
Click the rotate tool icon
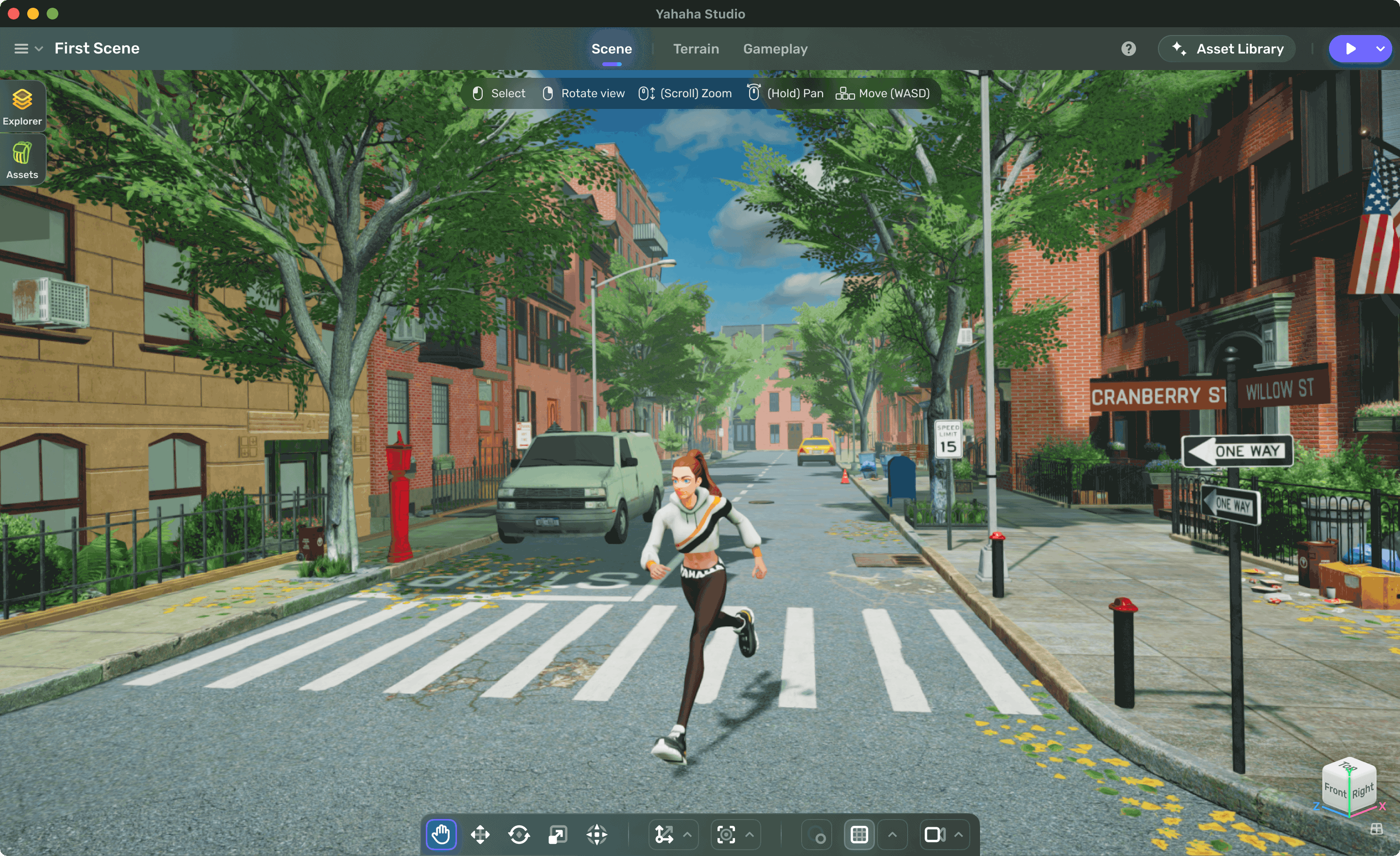pyautogui.click(x=518, y=834)
